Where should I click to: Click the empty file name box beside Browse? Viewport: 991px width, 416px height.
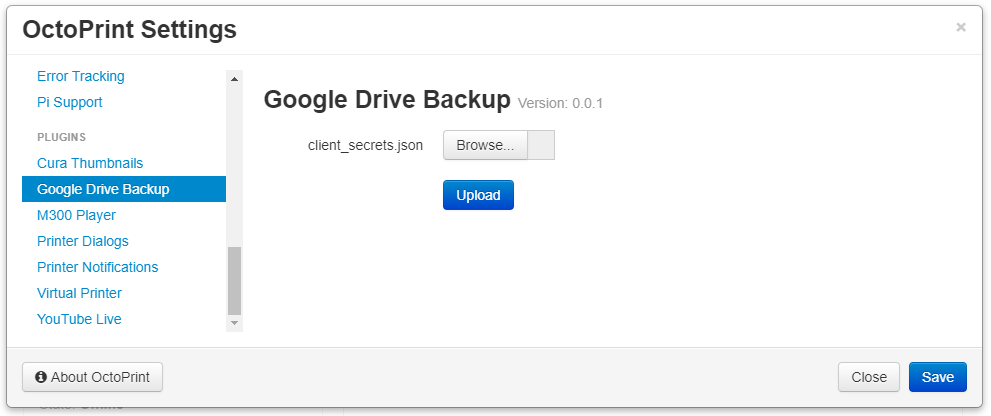(541, 145)
